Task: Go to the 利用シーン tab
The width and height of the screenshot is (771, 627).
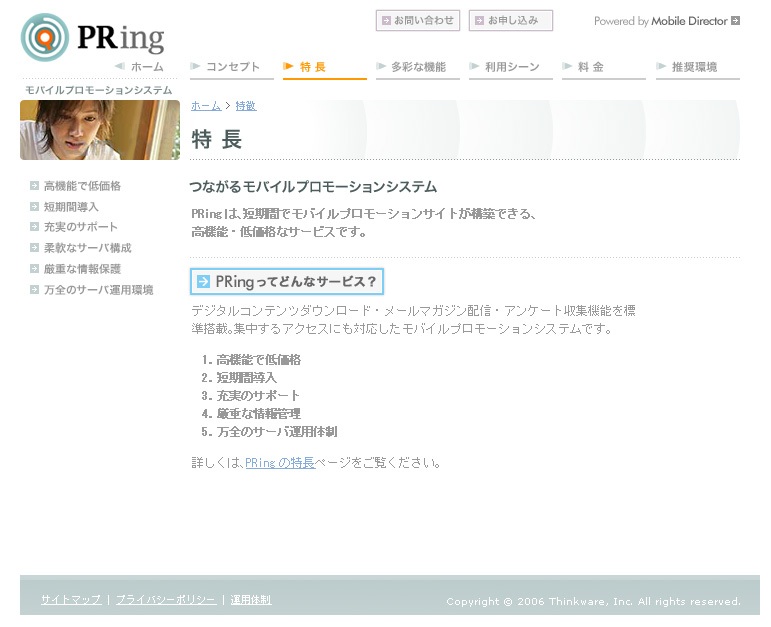Action: pos(510,67)
